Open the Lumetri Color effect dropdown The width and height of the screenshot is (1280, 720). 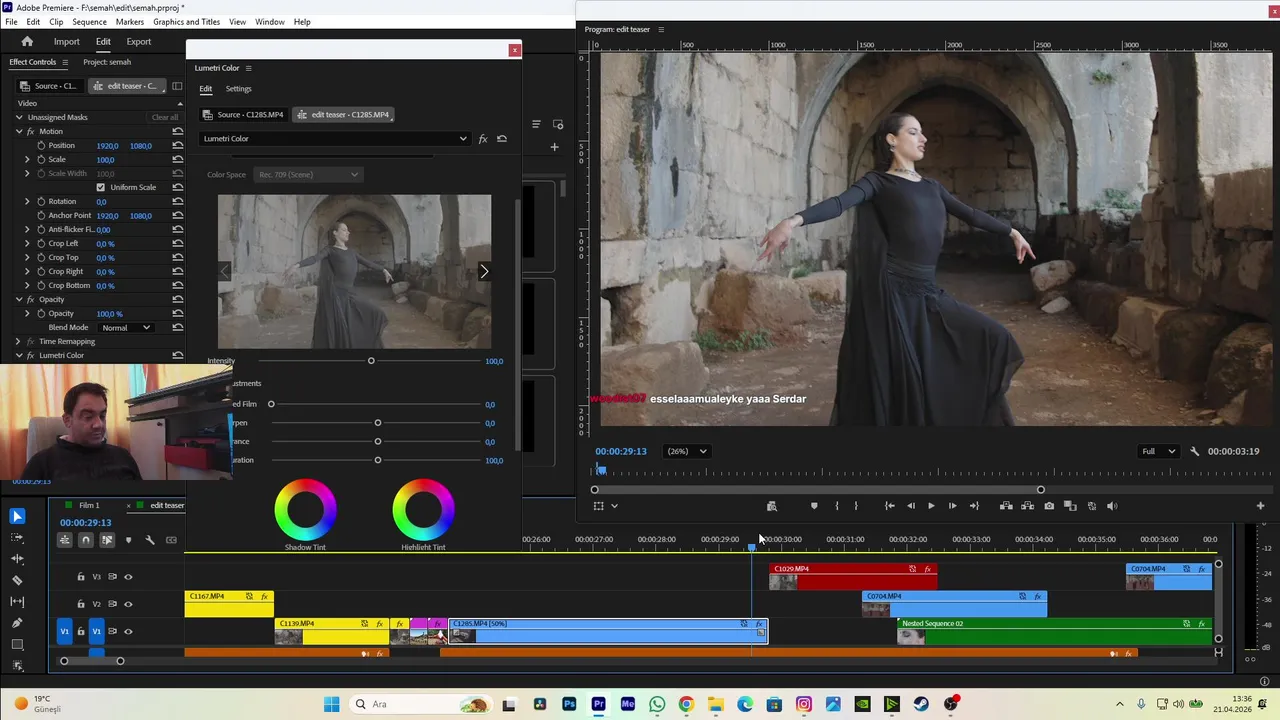[334, 139]
